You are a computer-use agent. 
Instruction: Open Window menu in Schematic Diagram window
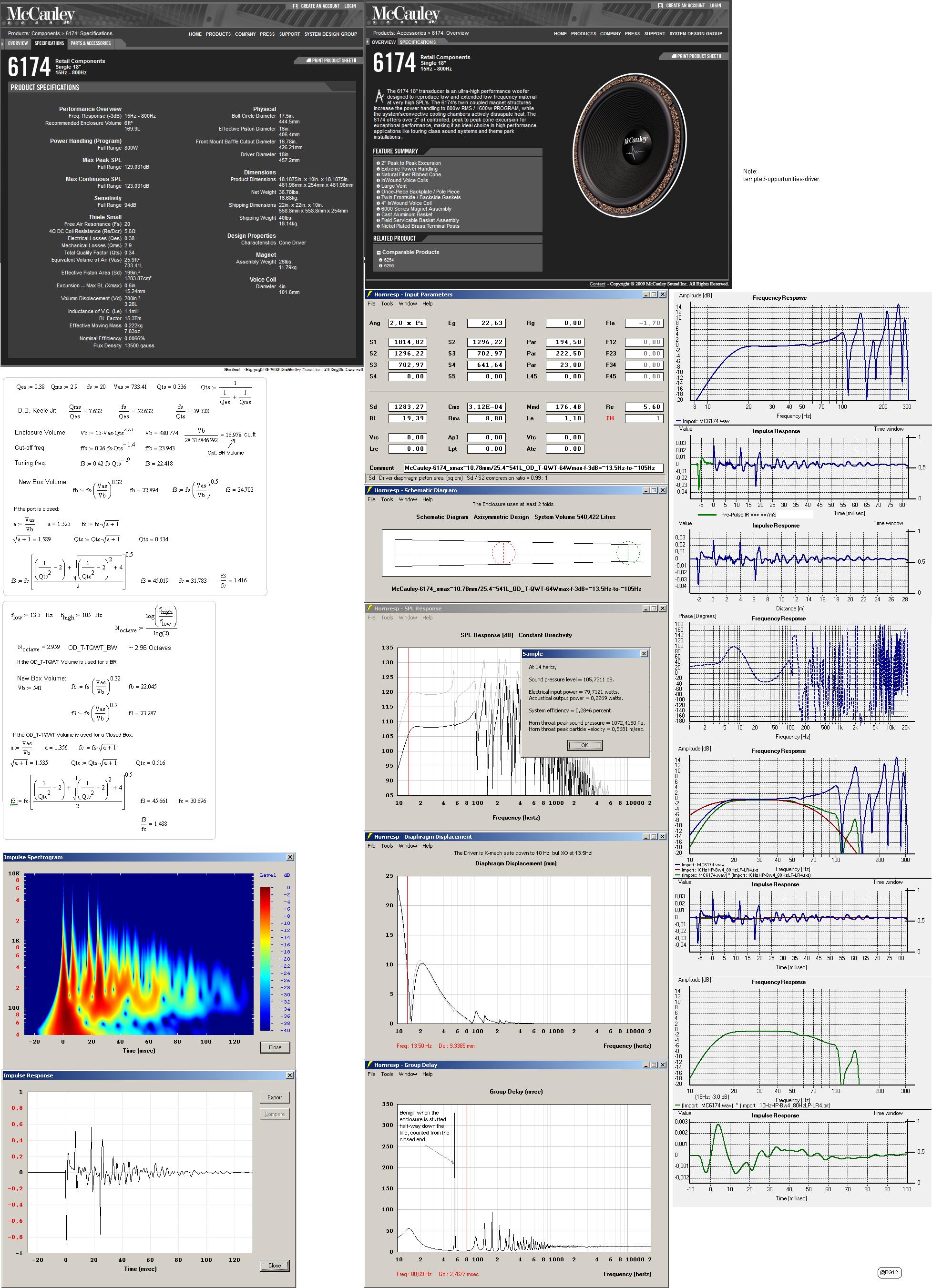coord(408,500)
